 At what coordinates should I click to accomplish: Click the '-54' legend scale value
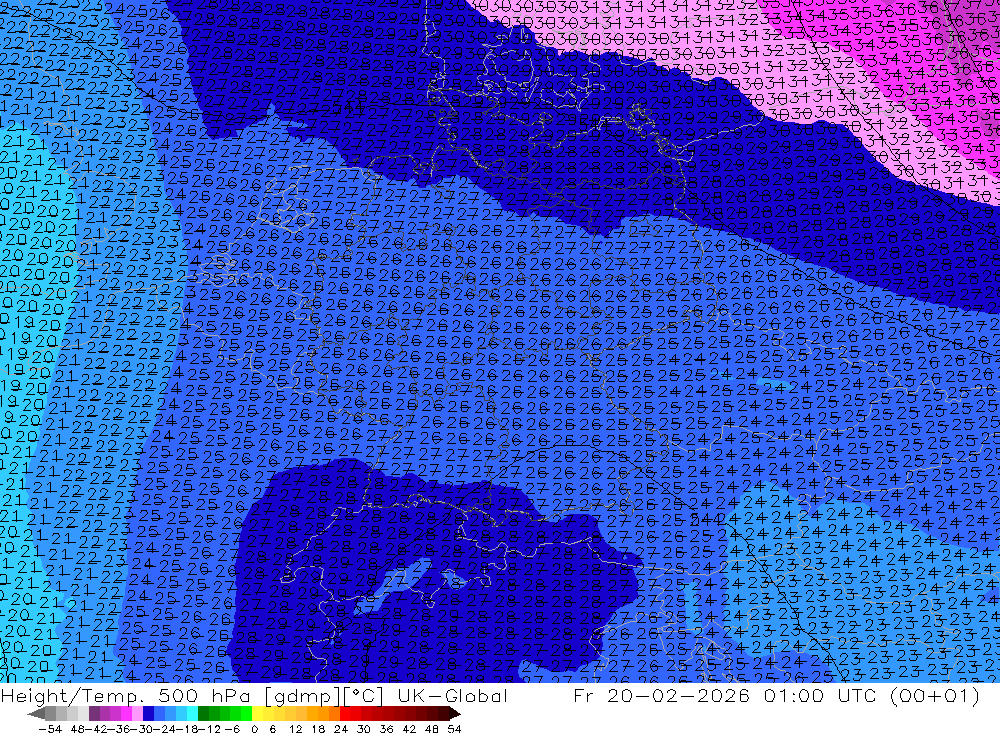click(x=50, y=729)
